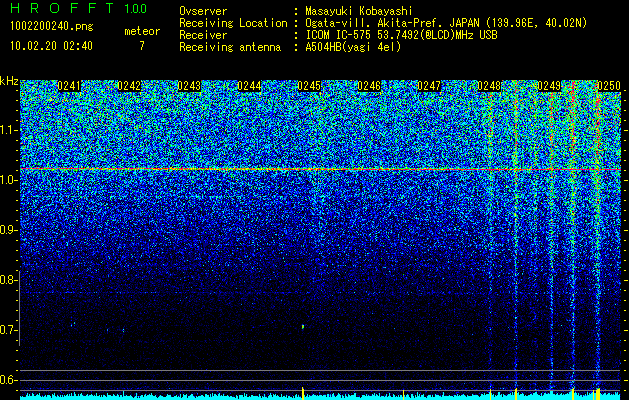
Task: Click the 0247 time marker
Action: coord(429,86)
